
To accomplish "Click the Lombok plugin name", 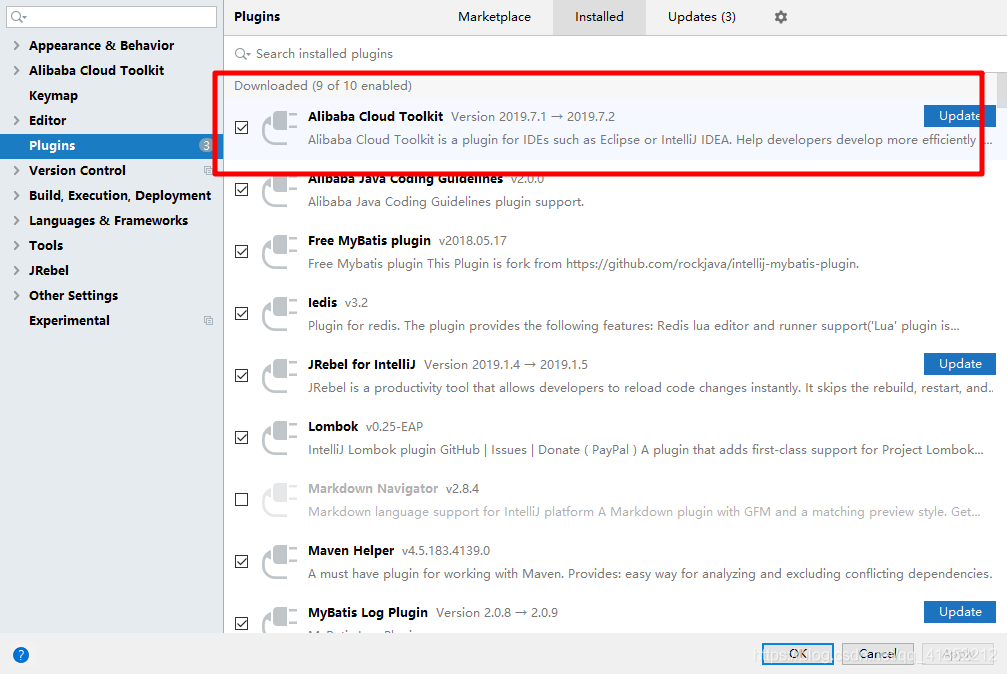I will [333, 427].
